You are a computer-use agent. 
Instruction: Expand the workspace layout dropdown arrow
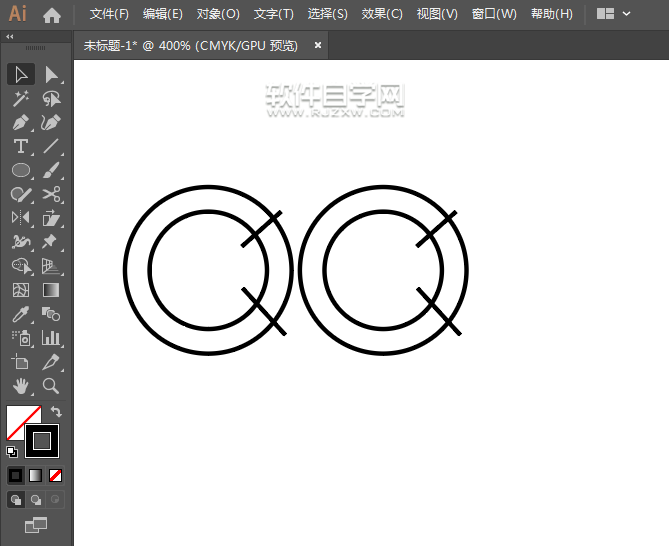point(626,14)
